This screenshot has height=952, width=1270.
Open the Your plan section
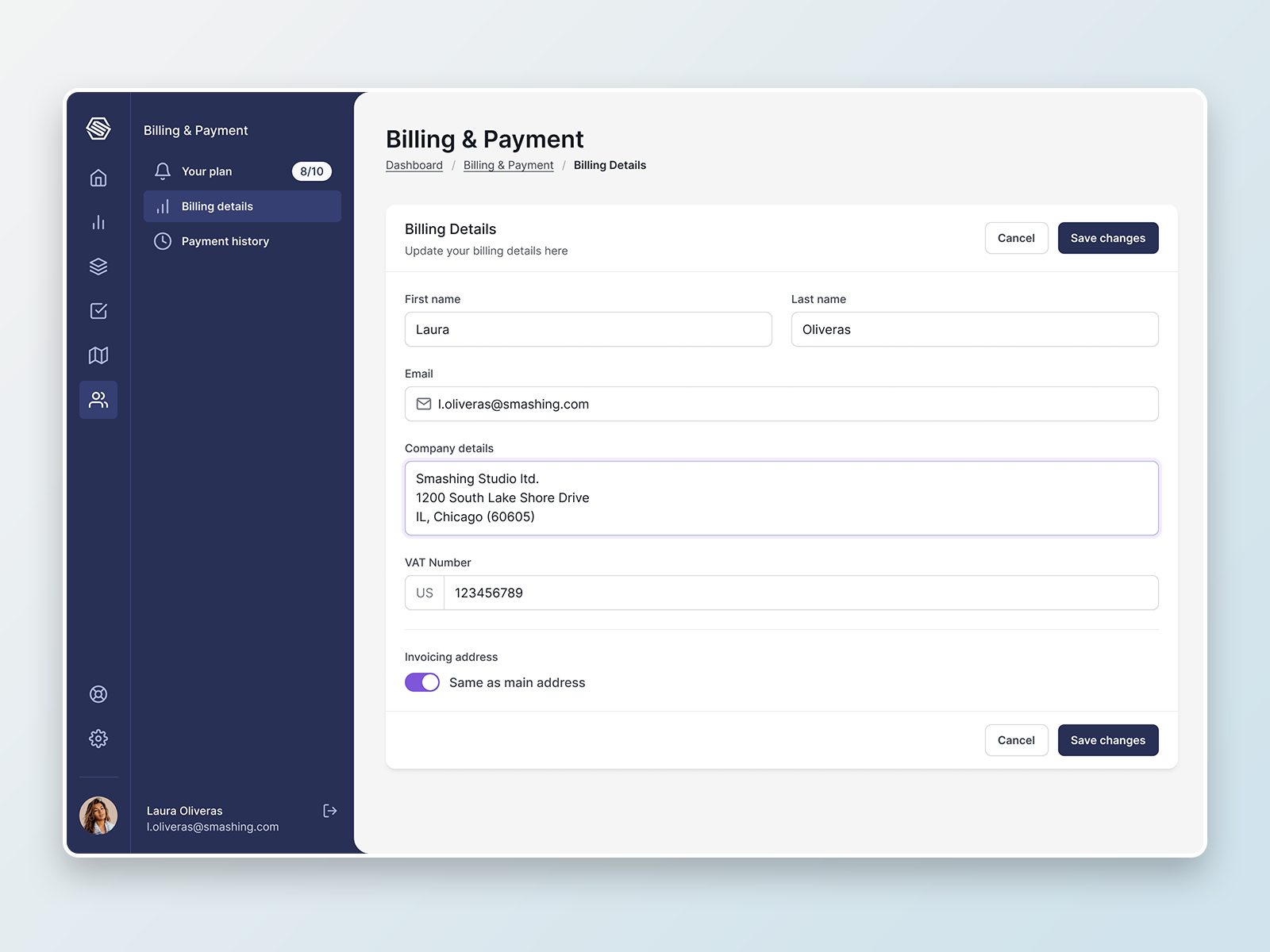click(x=206, y=171)
